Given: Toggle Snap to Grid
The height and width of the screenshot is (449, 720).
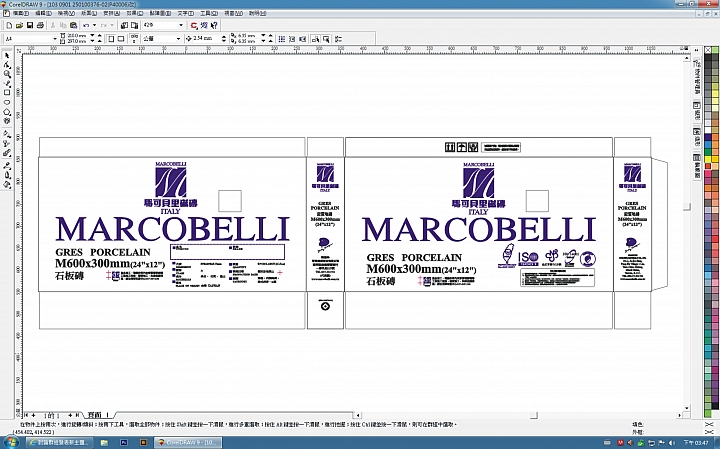Looking at the screenshot, I should (x=282, y=39).
